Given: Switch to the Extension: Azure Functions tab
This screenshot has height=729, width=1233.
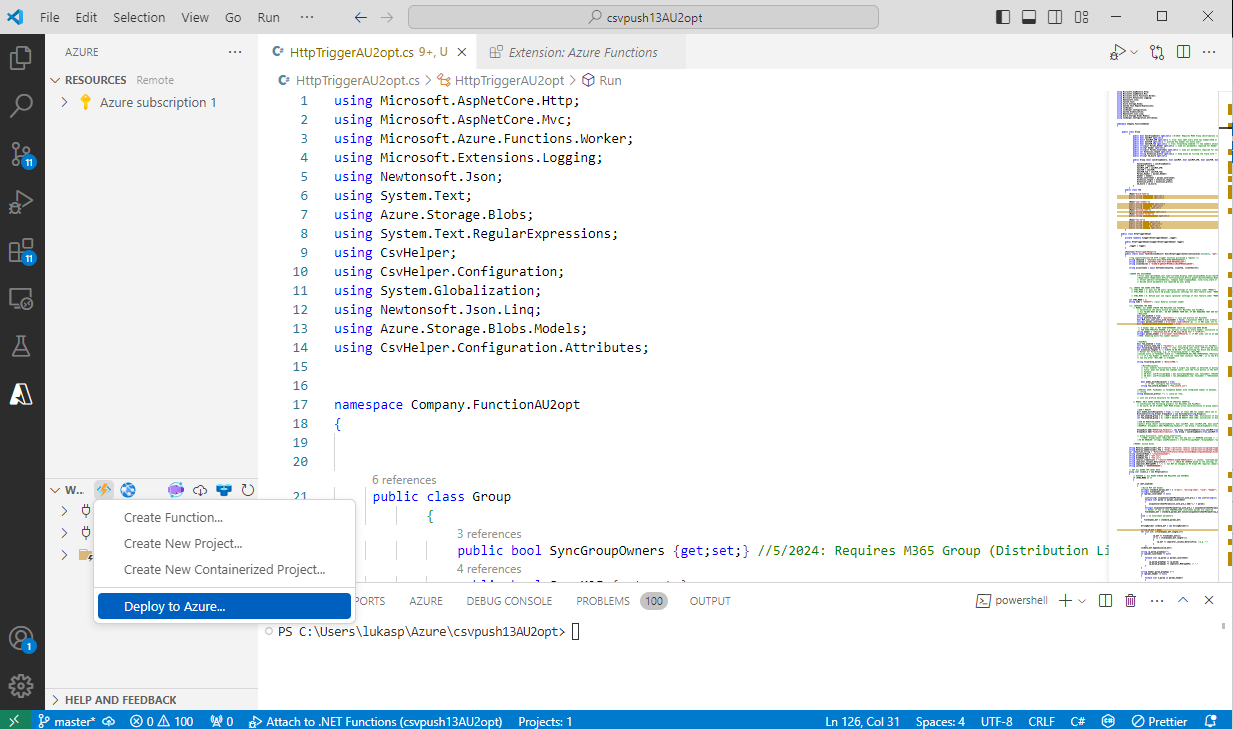Looking at the screenshot, I should pos(582,52).
